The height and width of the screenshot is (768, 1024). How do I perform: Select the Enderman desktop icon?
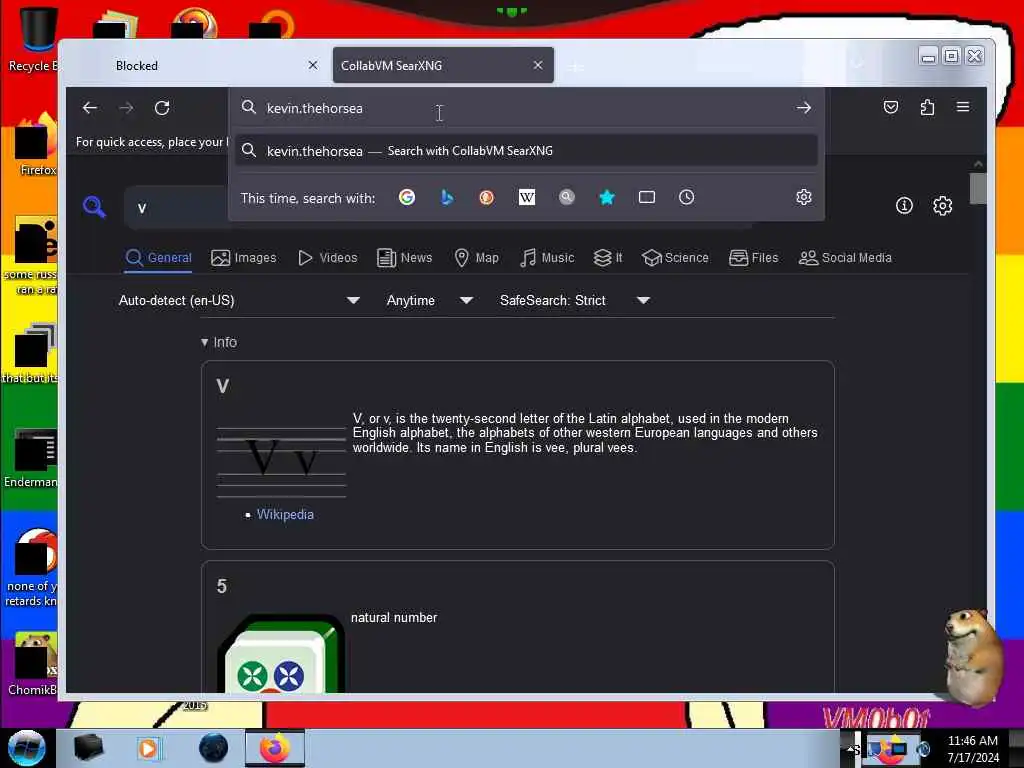(x=31, y=458)
